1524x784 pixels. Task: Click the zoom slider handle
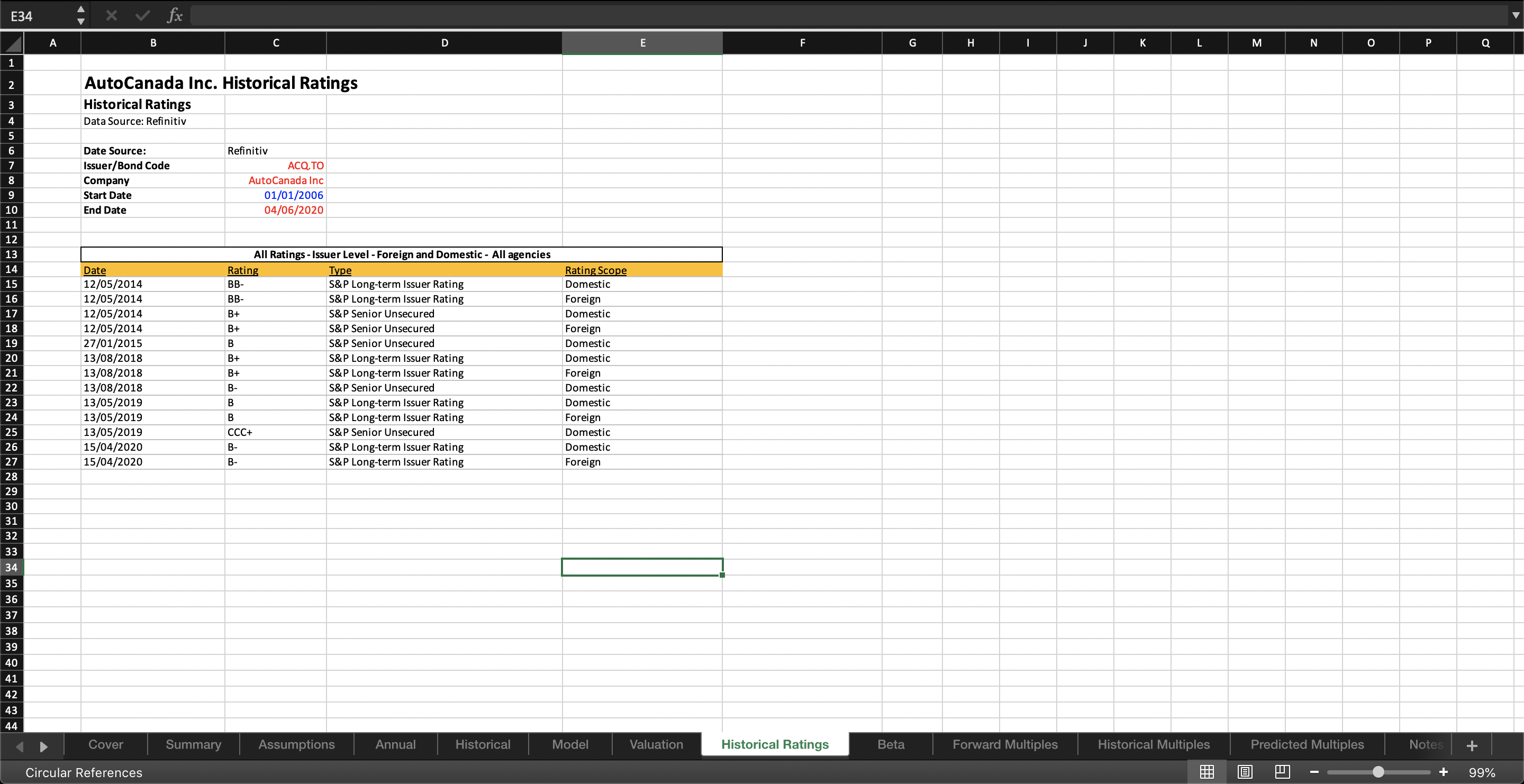pos(1378,772)
